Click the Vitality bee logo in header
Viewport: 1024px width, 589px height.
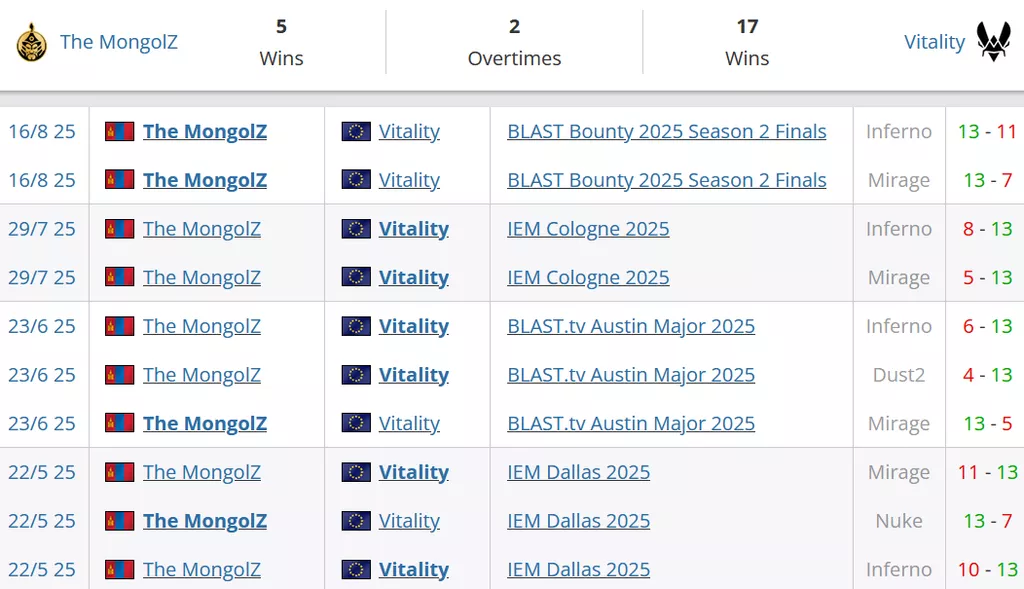pyautogui.click(x=993, y=41)
